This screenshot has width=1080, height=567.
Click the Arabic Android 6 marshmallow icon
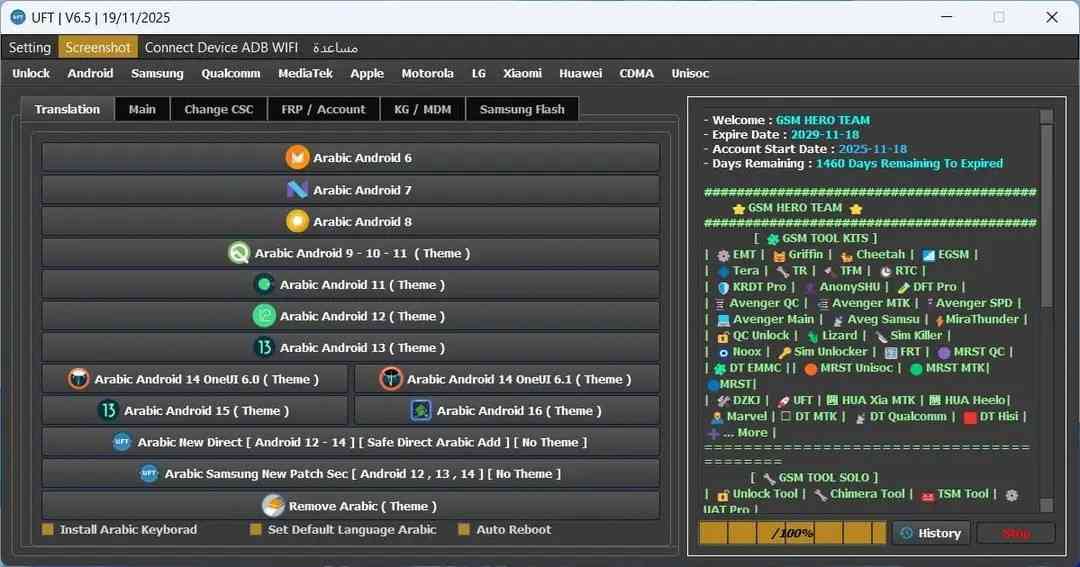pyautogui.click(x=297, y=158)
